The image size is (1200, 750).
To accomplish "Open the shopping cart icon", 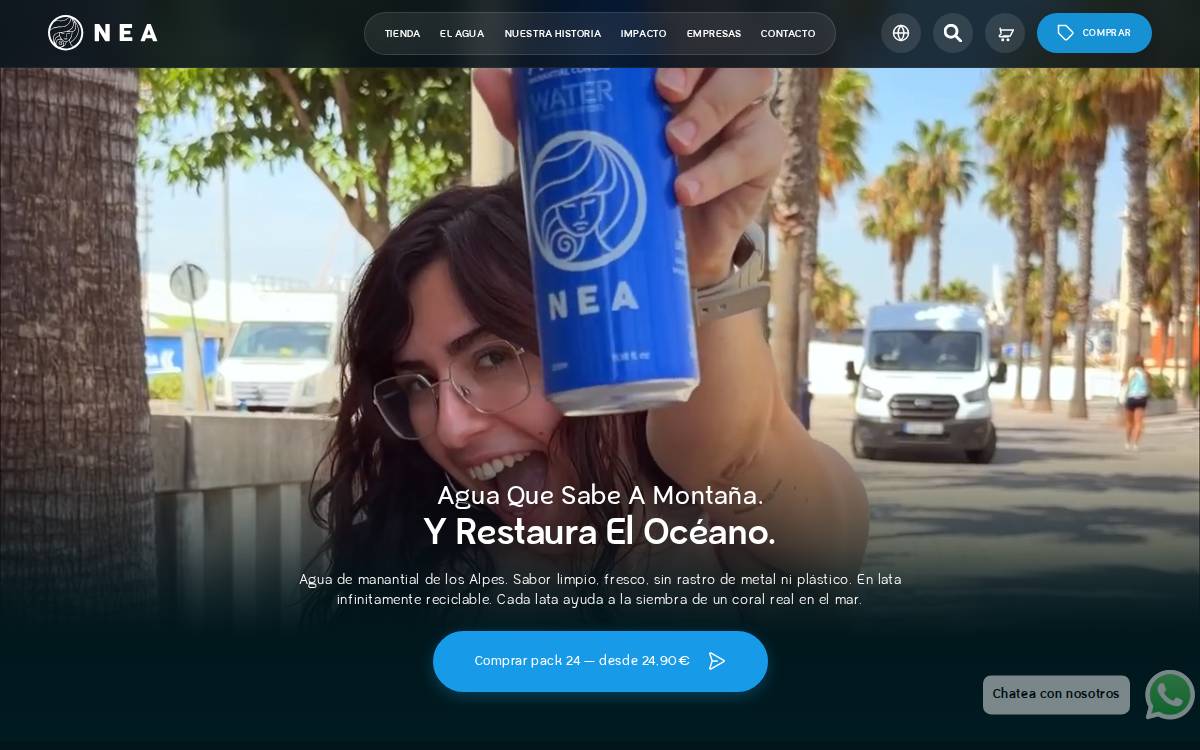I will 1005,33.
